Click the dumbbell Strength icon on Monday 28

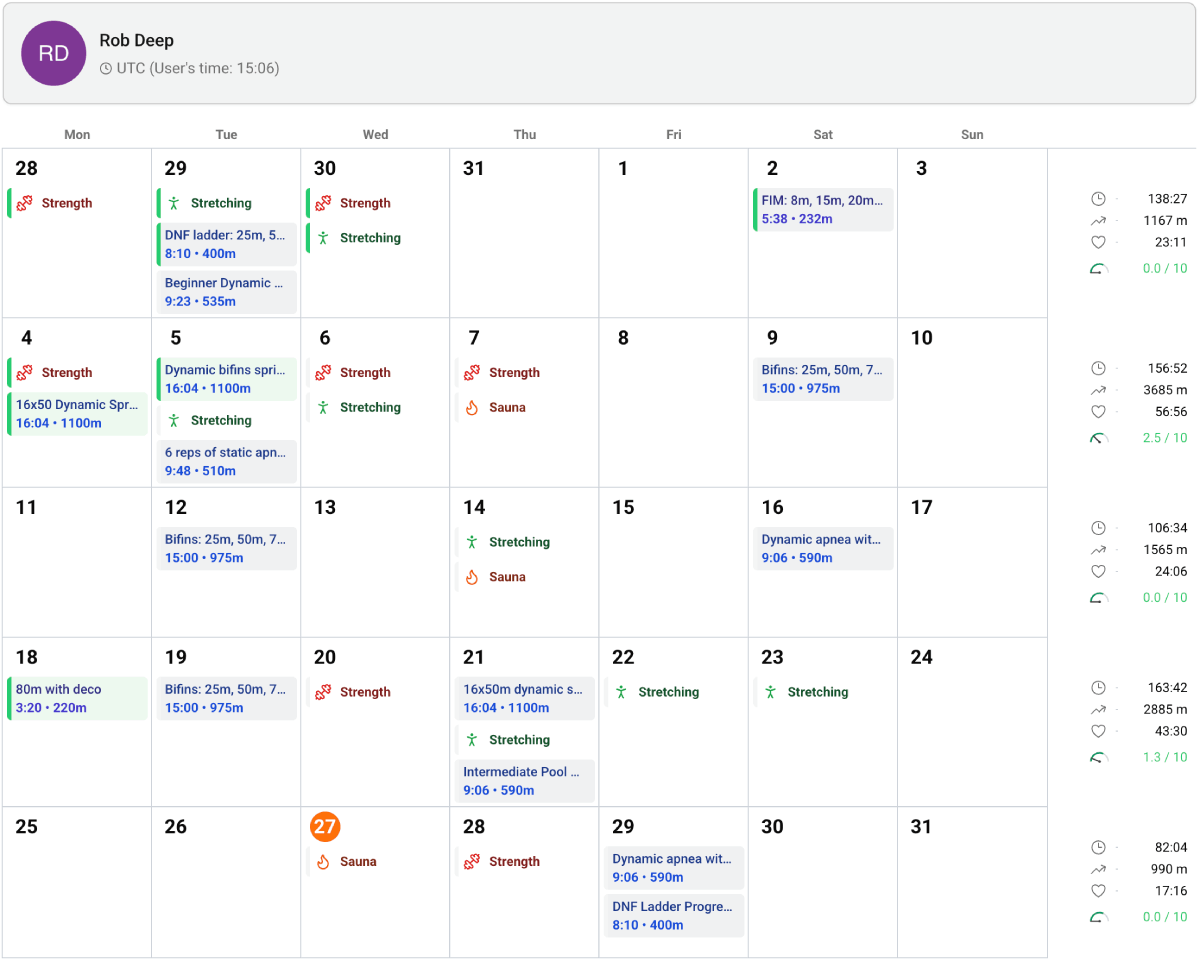pyautogui.click(x=25, y=203)
